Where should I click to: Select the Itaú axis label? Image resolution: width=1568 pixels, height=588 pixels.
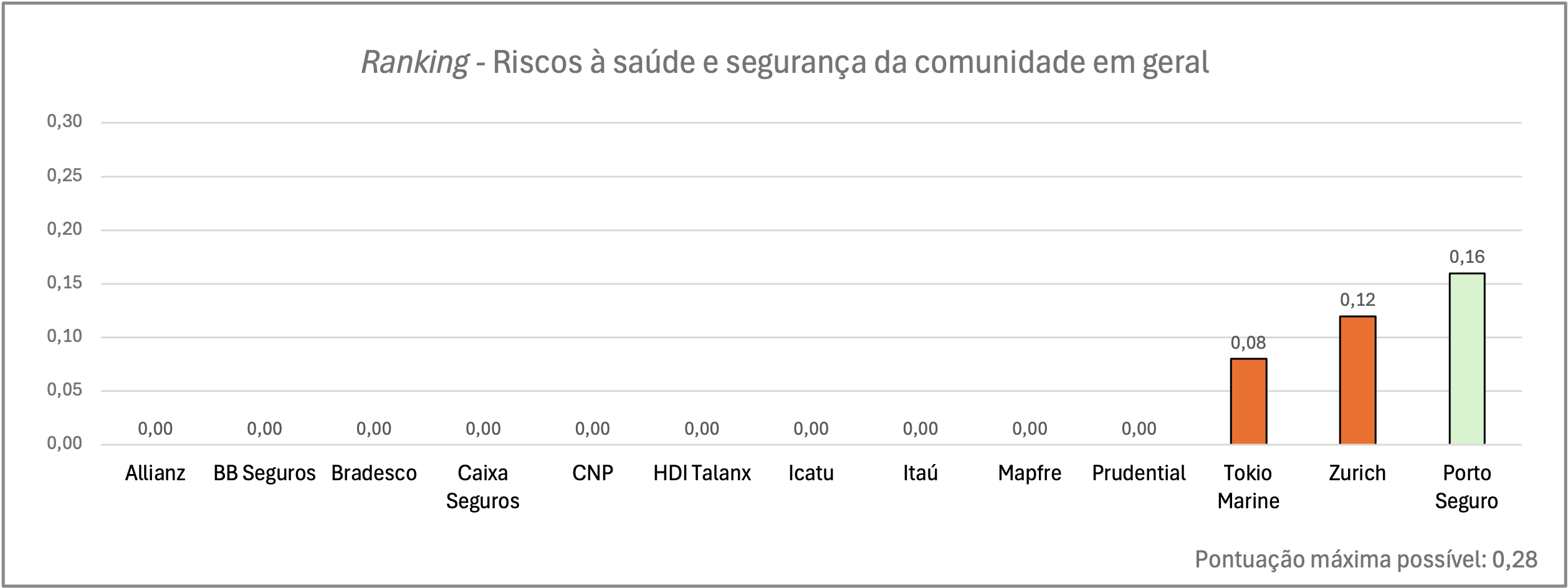coord(920,473)
